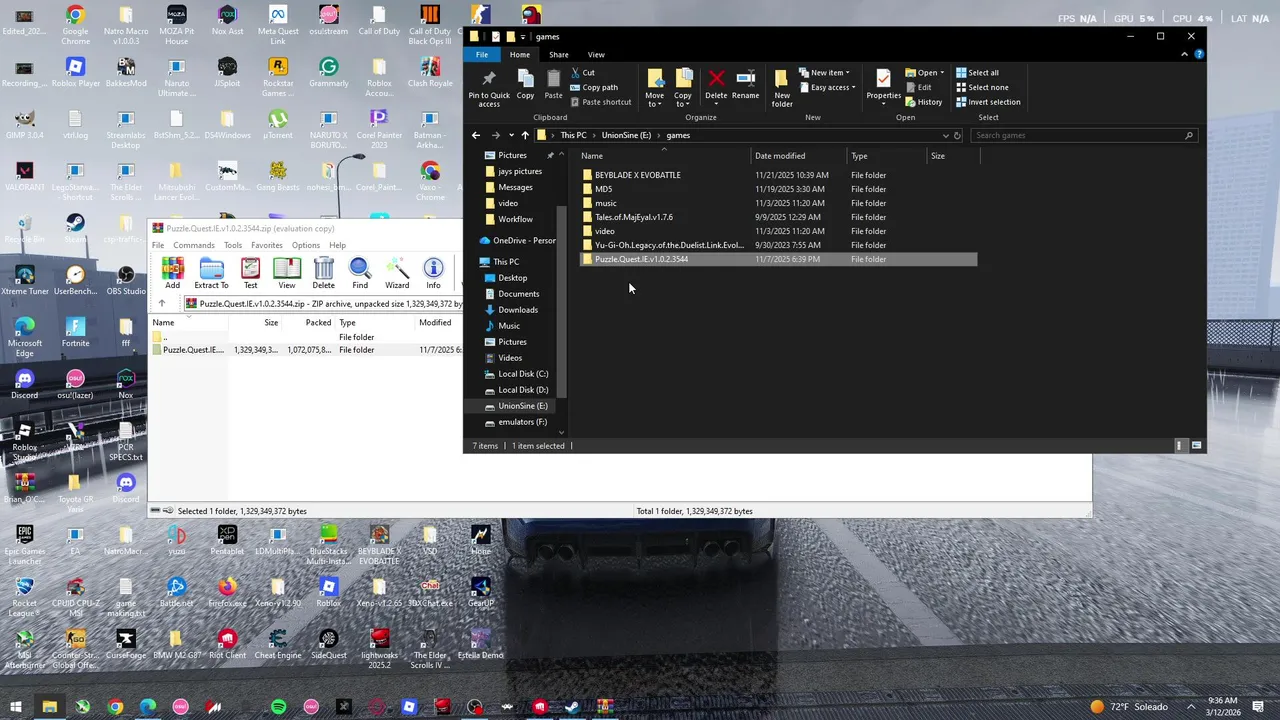The image size is (1280, 720).
Task: Switch to the Share tab in Explorer
Action: pos(558,55)
